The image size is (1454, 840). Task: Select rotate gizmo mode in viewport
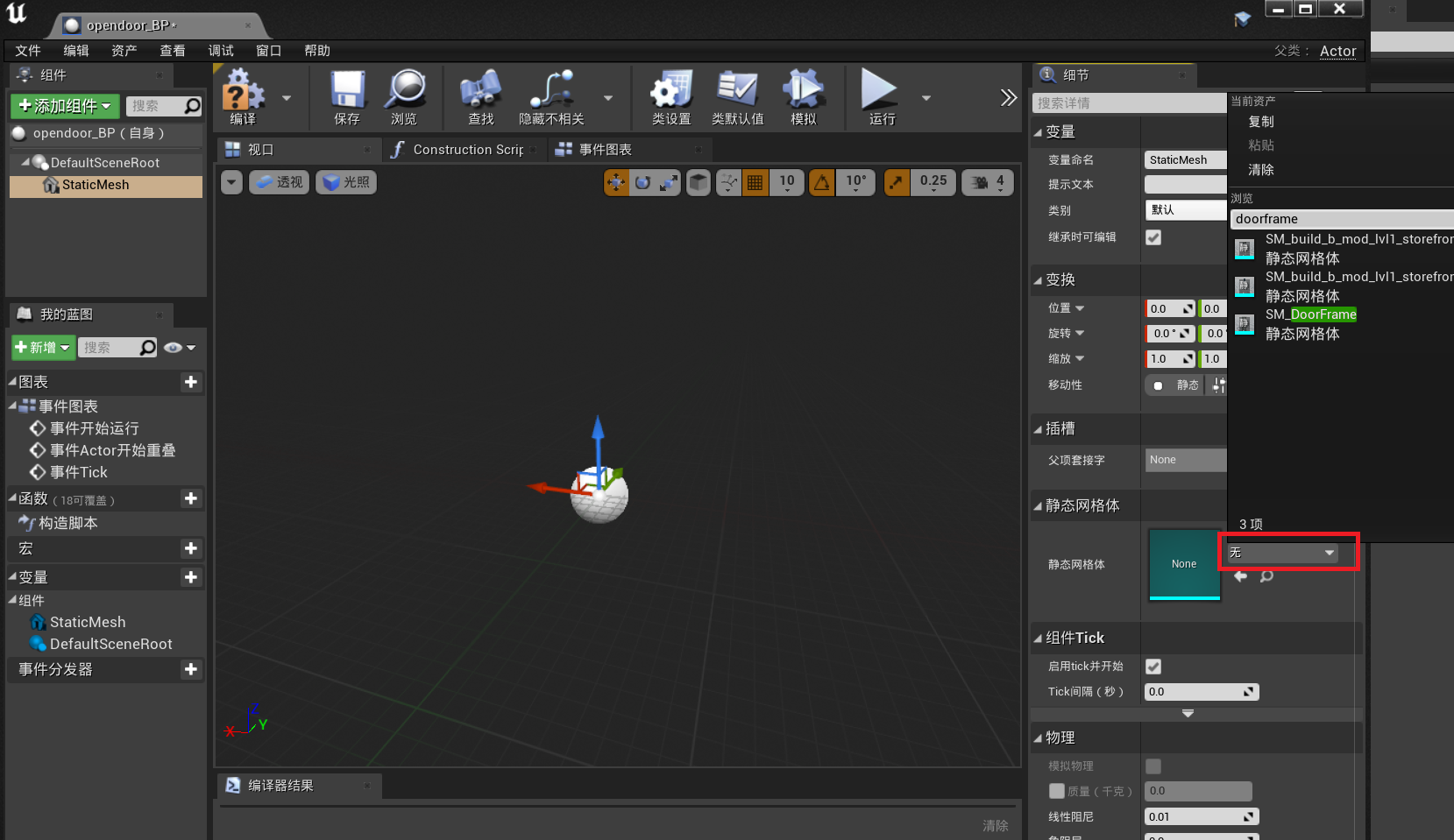[x=642, y=182]
